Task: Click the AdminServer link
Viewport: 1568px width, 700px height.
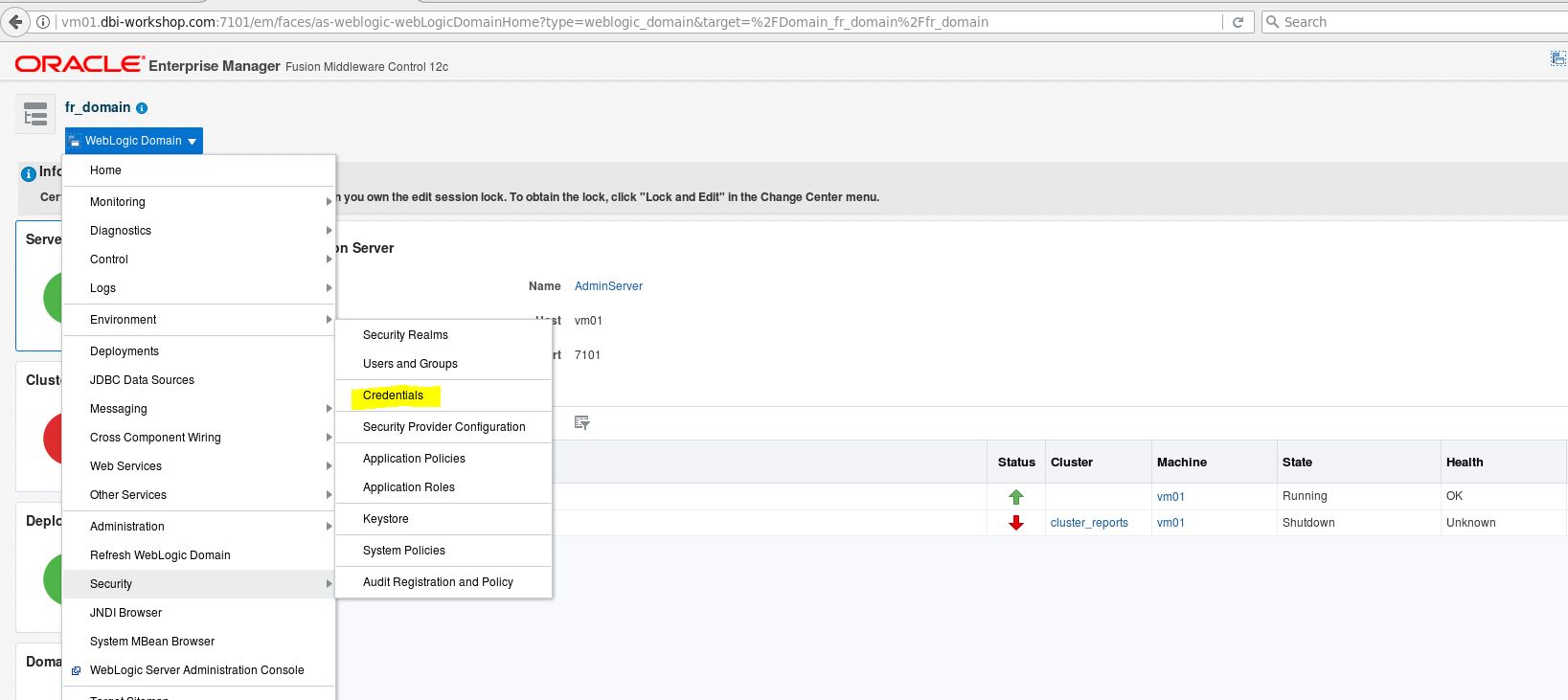Action: pyautogui.click(x=608, y=286)
